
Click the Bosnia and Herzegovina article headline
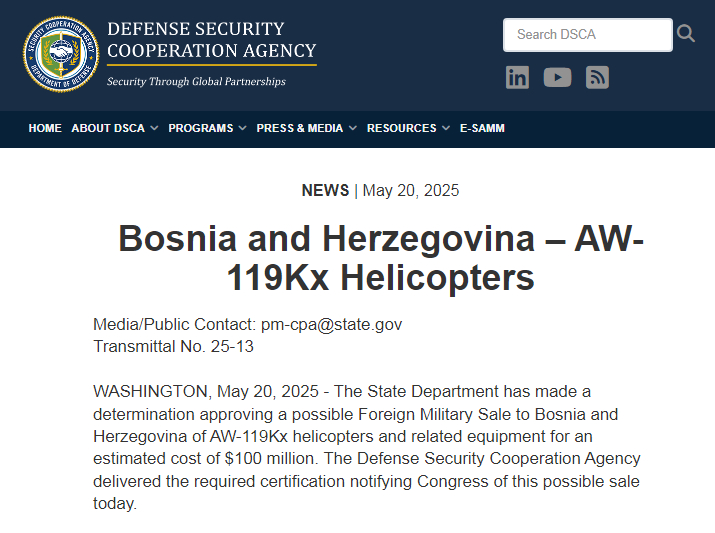pyautogui.click(x=381, y=258)
